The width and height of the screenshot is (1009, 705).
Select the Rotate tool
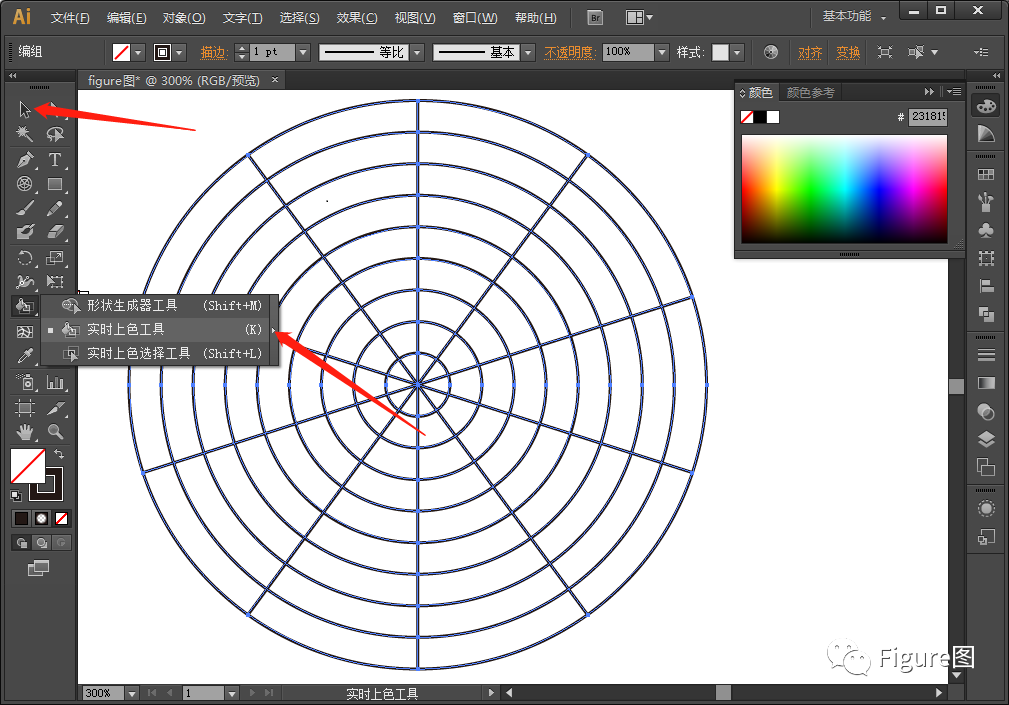(x=24, y=258)
